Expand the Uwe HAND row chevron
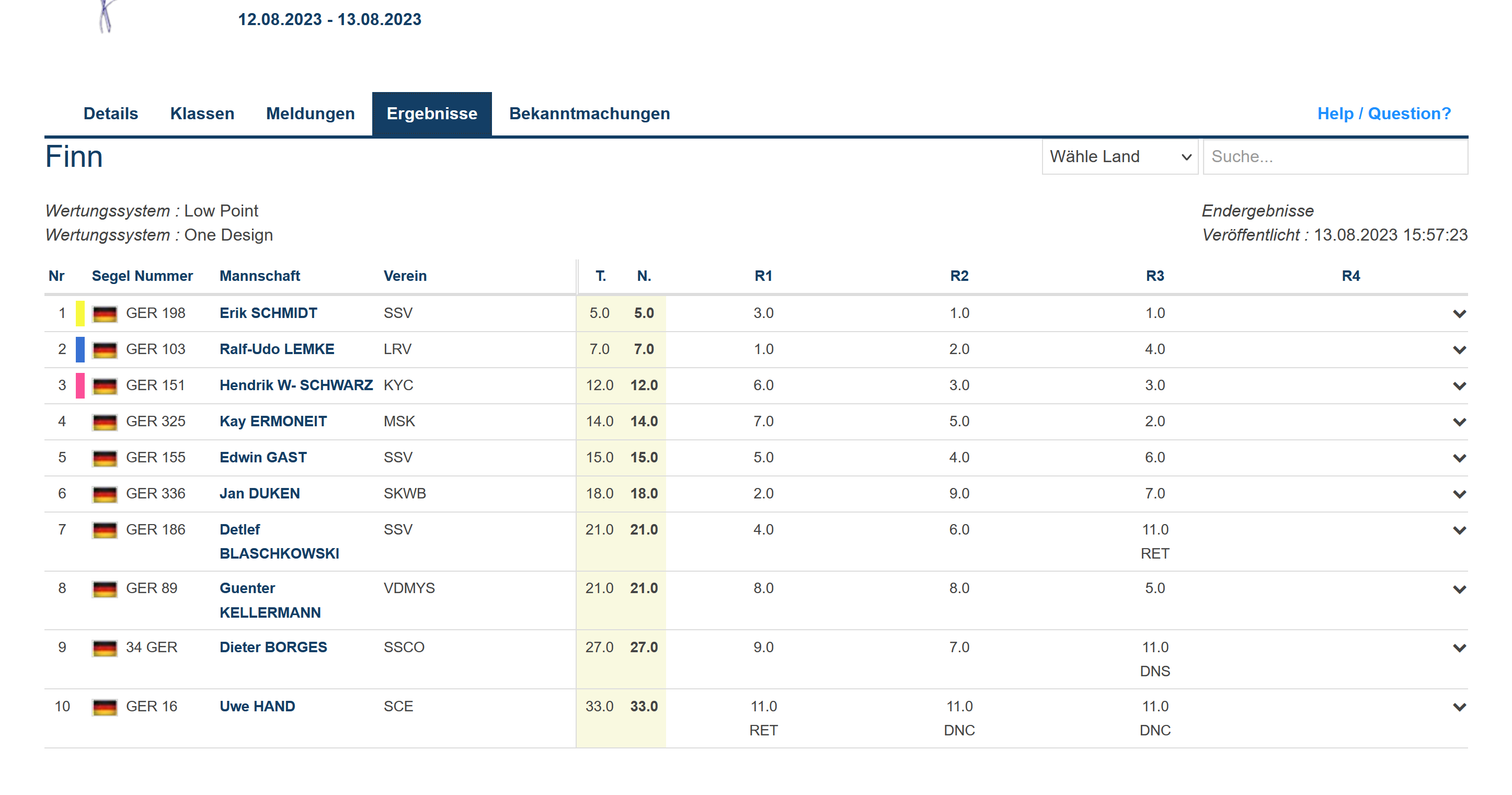Image resolution: width=1512 pixels, height=795 pixels. [1459, 707]
